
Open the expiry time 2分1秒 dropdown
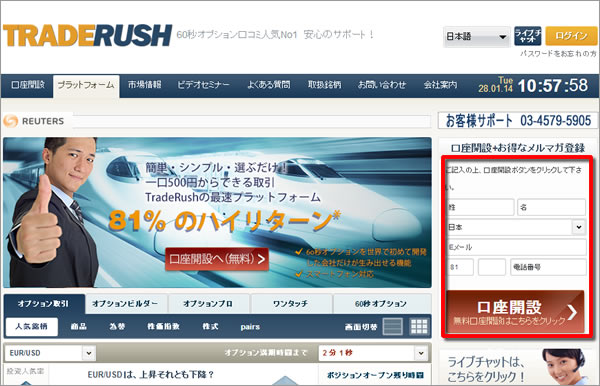373,353
